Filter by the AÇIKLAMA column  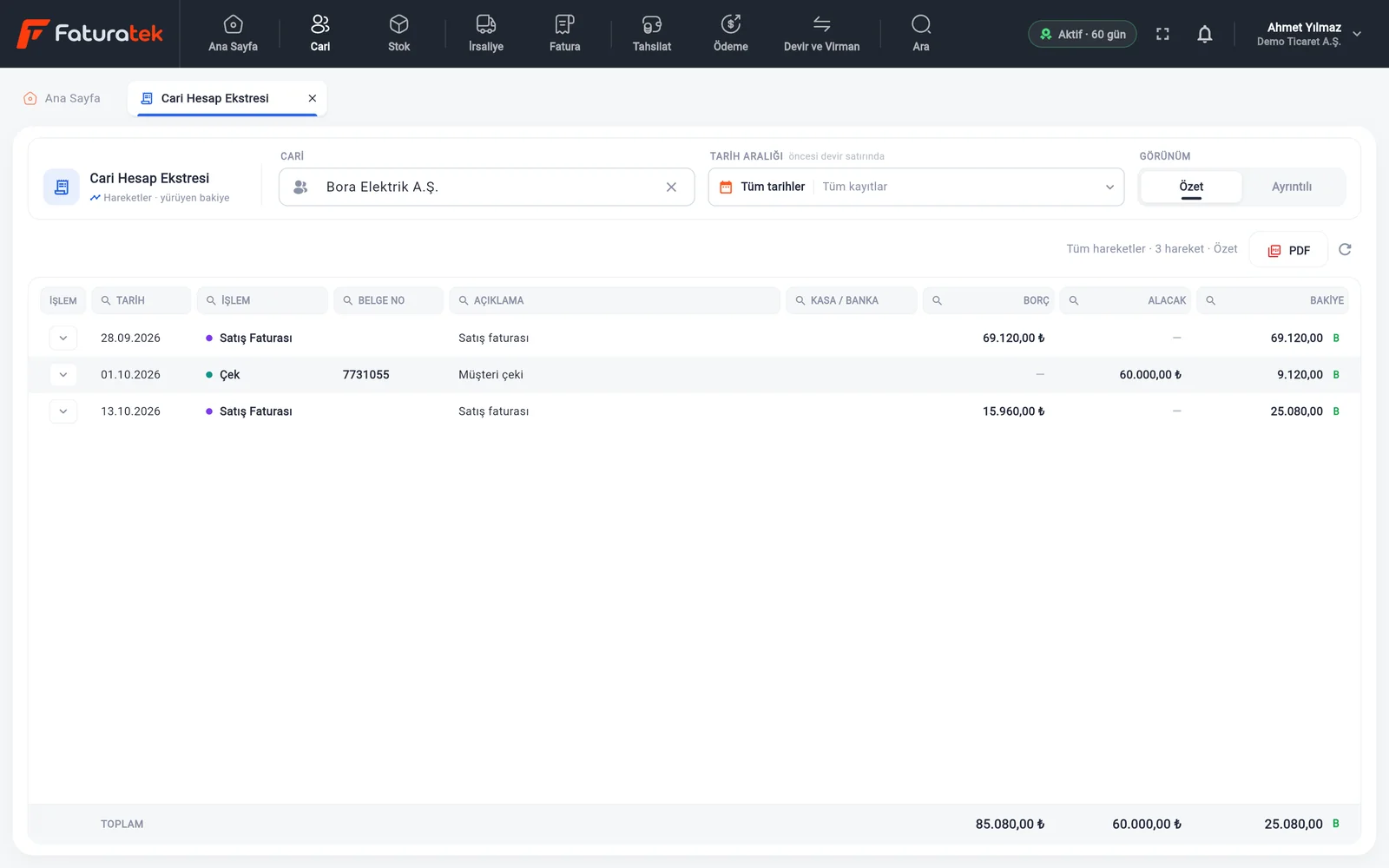click(615, 300)
